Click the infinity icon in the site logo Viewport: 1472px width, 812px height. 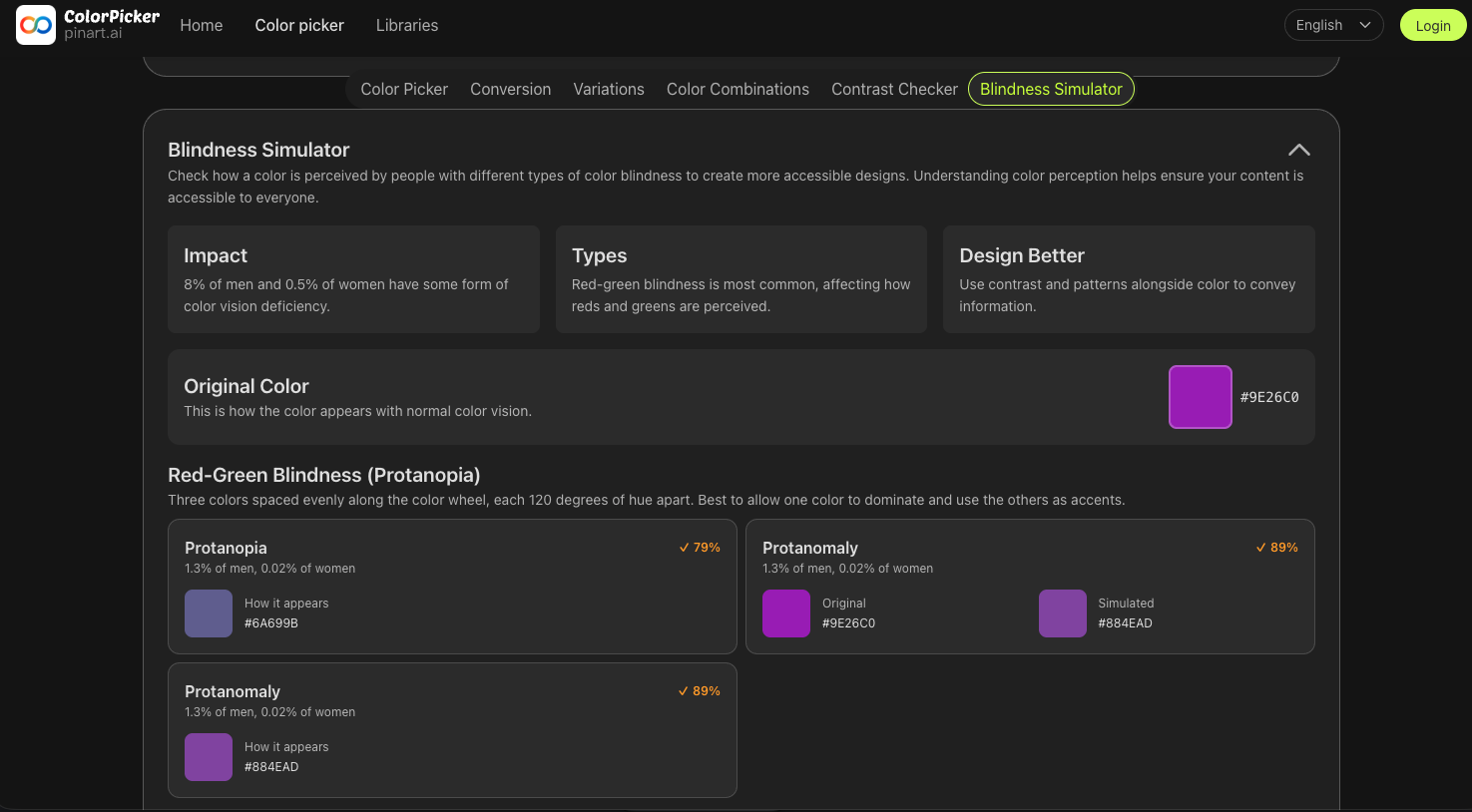[x=35, y=24]
